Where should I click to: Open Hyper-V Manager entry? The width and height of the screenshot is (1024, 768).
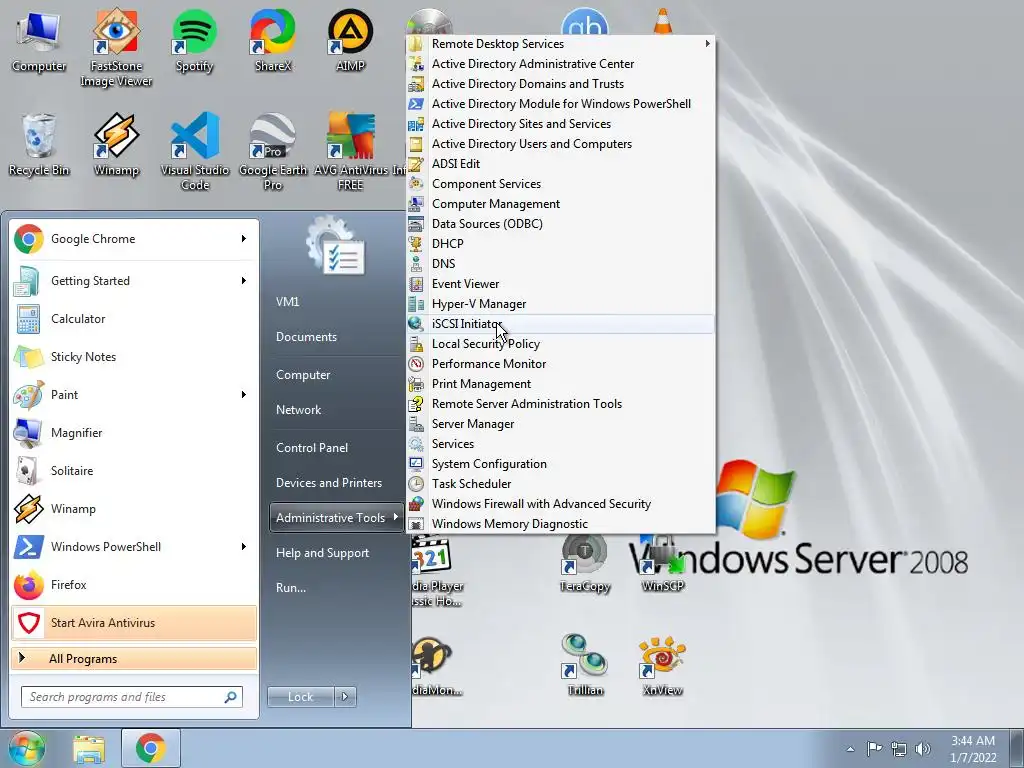pos(560,304)
